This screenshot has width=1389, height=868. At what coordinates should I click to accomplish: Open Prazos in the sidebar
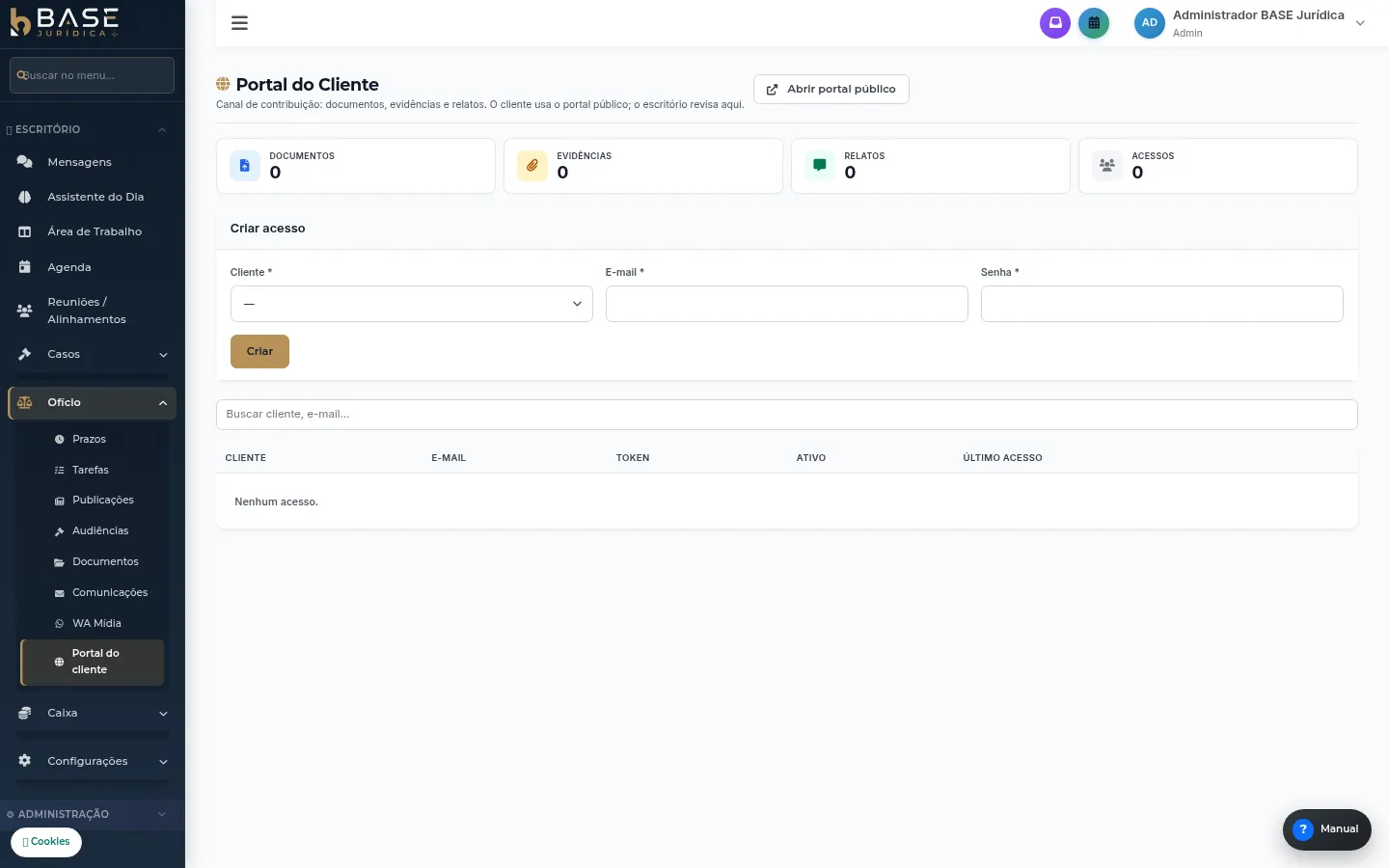pos(93,439)
